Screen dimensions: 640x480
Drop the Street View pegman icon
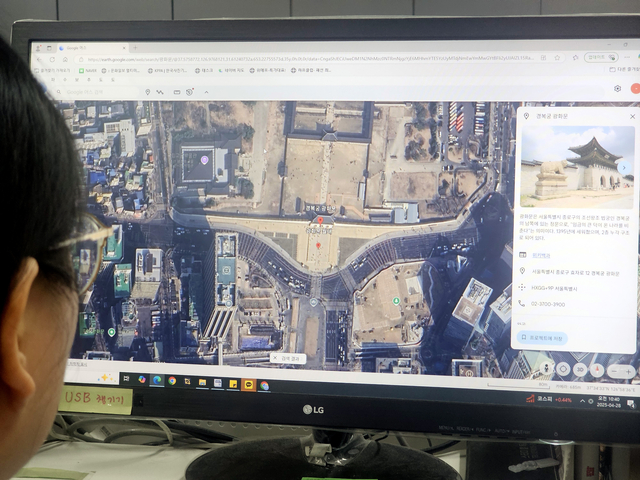click(x=546, y=368)
